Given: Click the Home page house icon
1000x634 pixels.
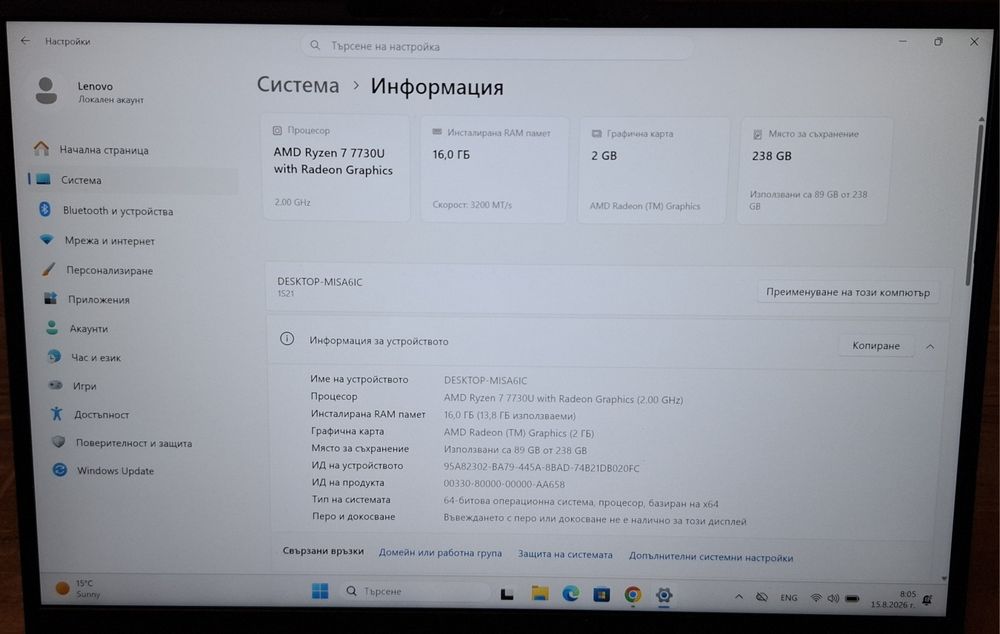Looking at the screenshot, I should 41,149.
